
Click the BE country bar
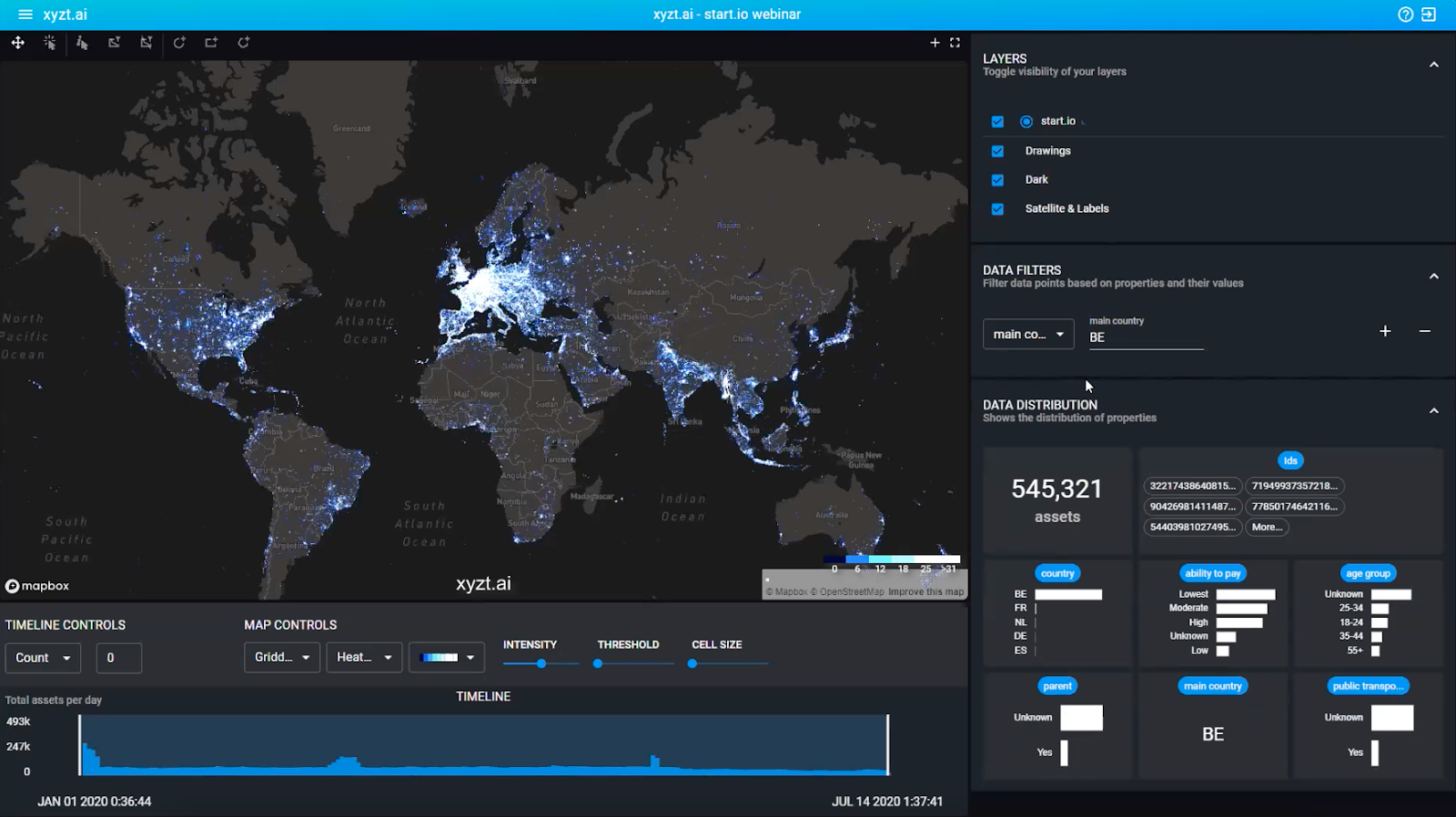pyautogui.click(x=1068, y=595)
